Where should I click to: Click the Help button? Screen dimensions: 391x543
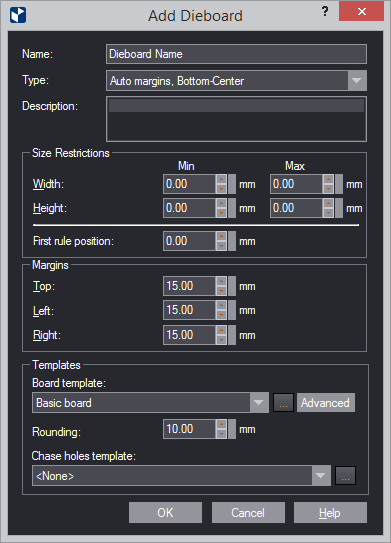point(330,513)
